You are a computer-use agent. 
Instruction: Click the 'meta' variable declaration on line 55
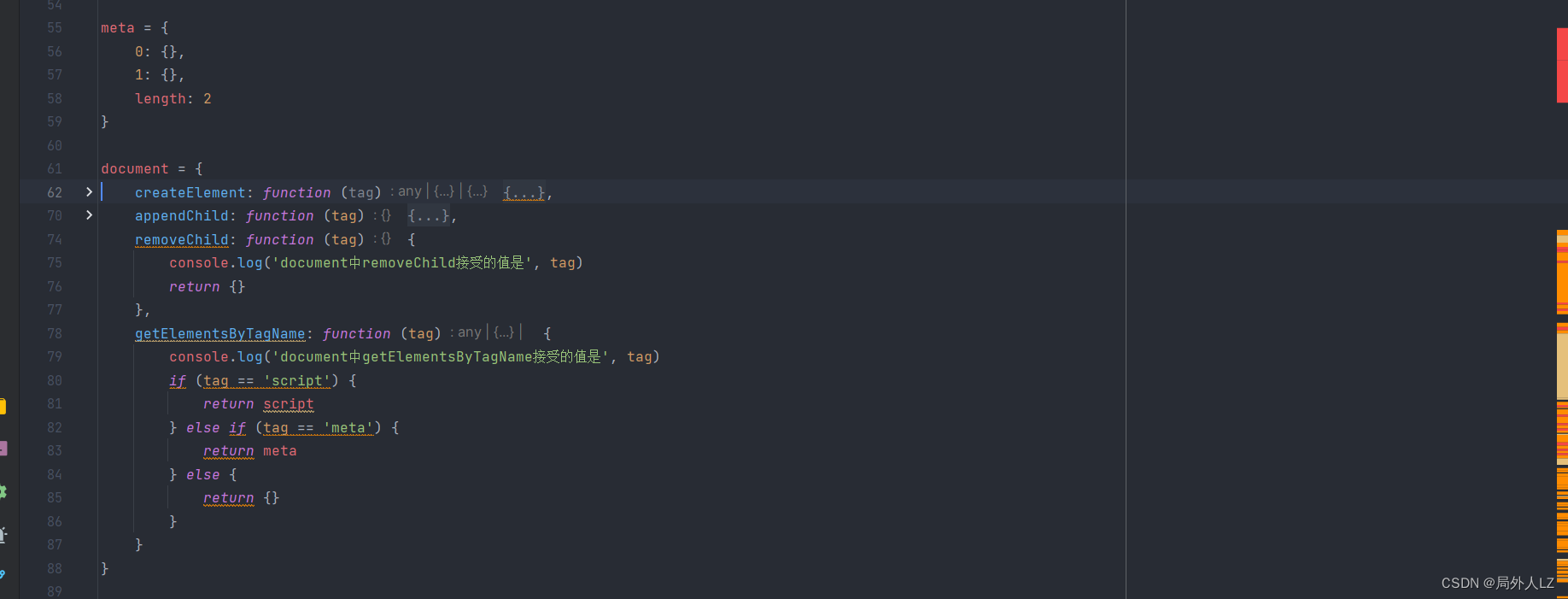(118, 28)
